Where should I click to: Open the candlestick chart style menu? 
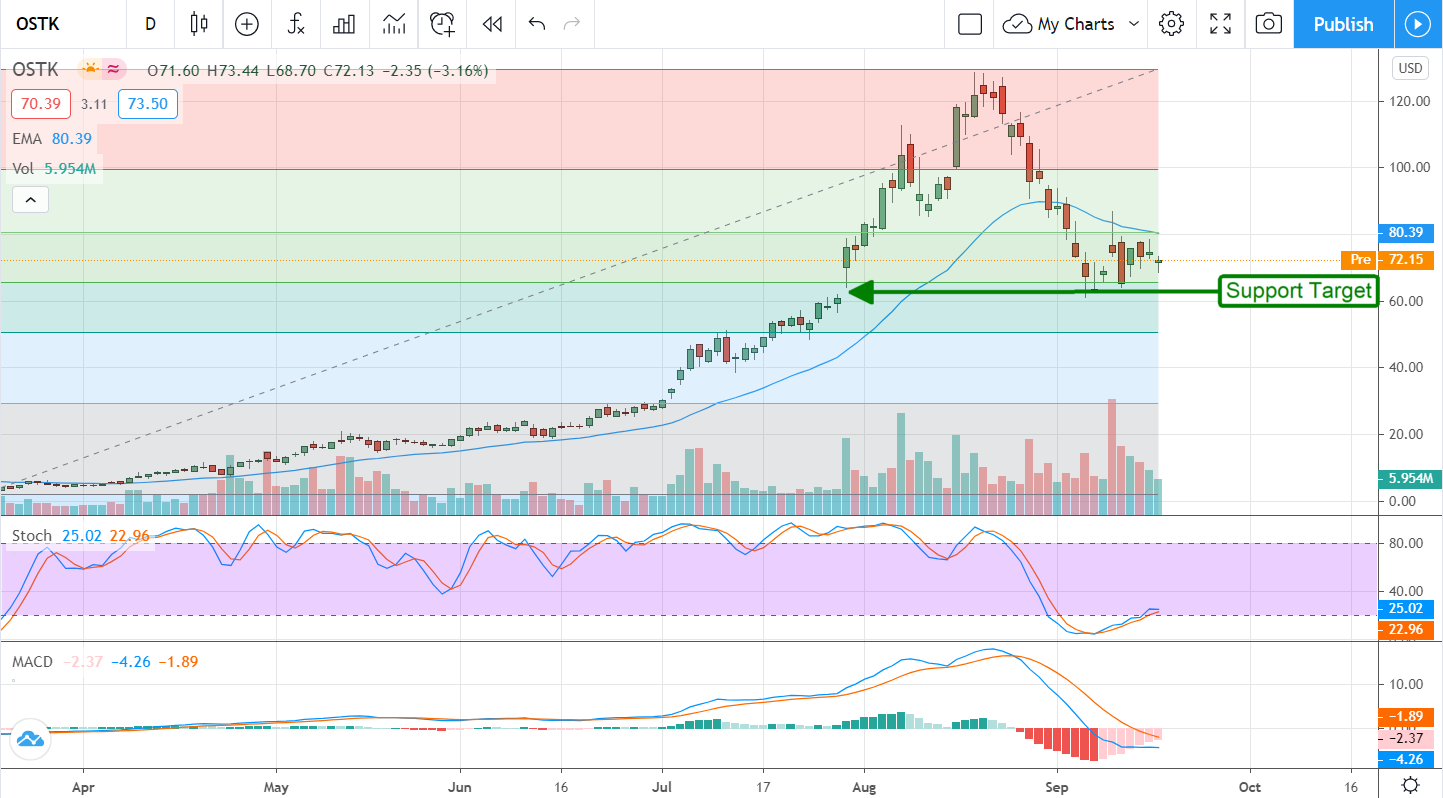(x=198, y=24)
